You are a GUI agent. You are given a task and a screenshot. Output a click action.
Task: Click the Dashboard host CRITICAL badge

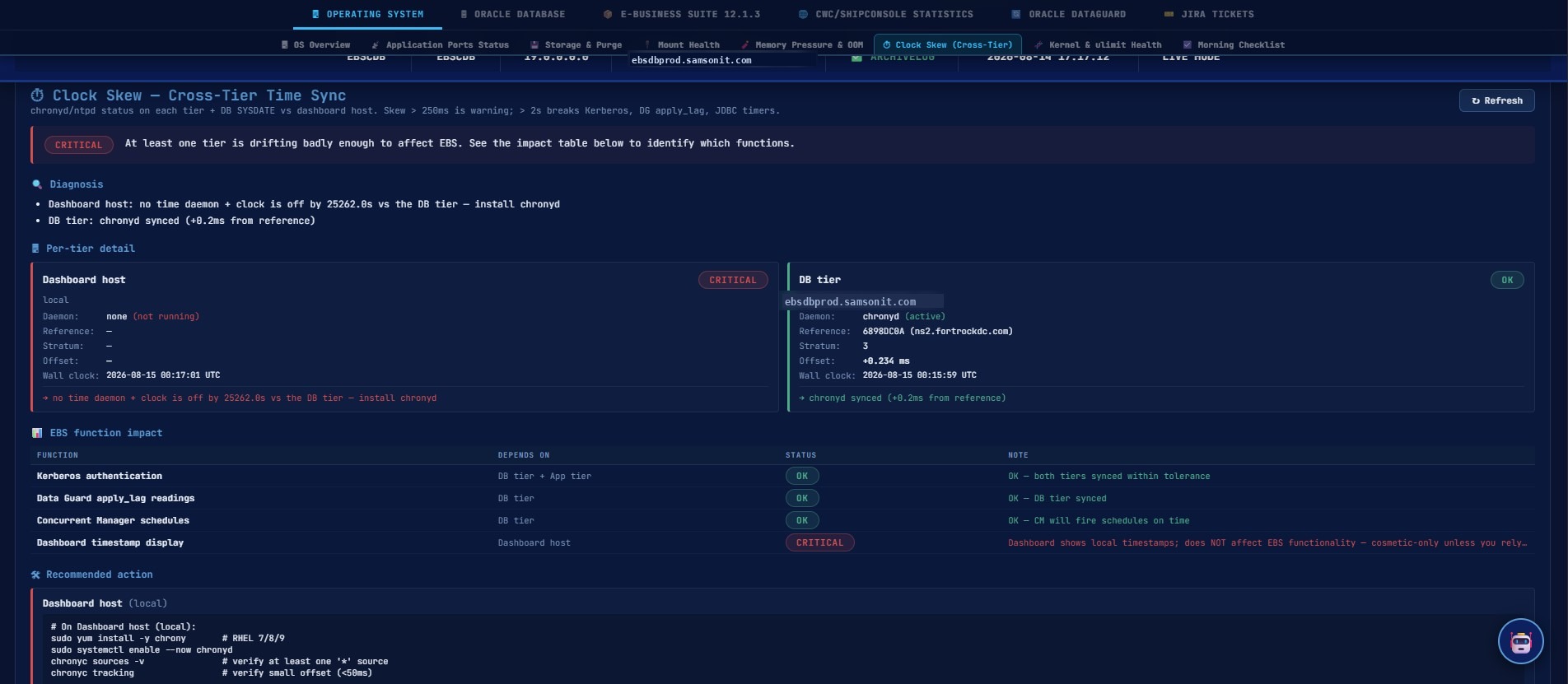(x=733, y=280)
